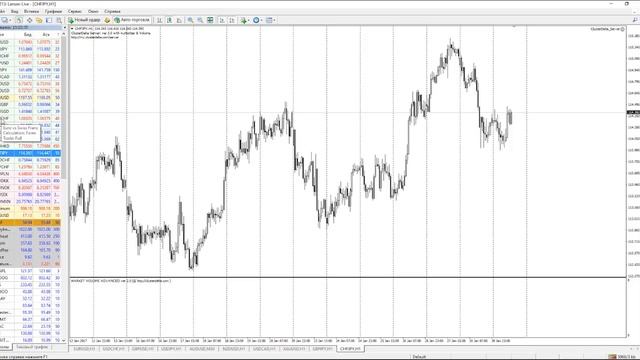Switch to USDCAD,H1 chart tab
640x360 pixels.
(x=264, y=349)
